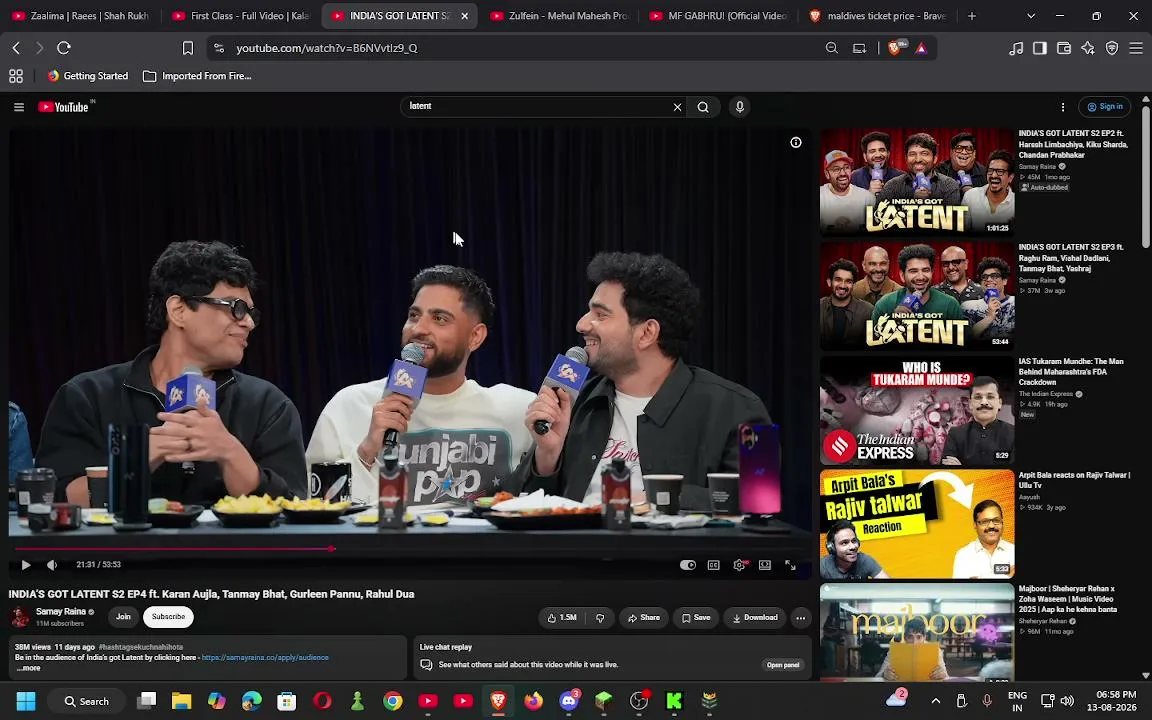Open Brave VPN shield icon
Viewport: 1152px width, 720px height.
1112,48
